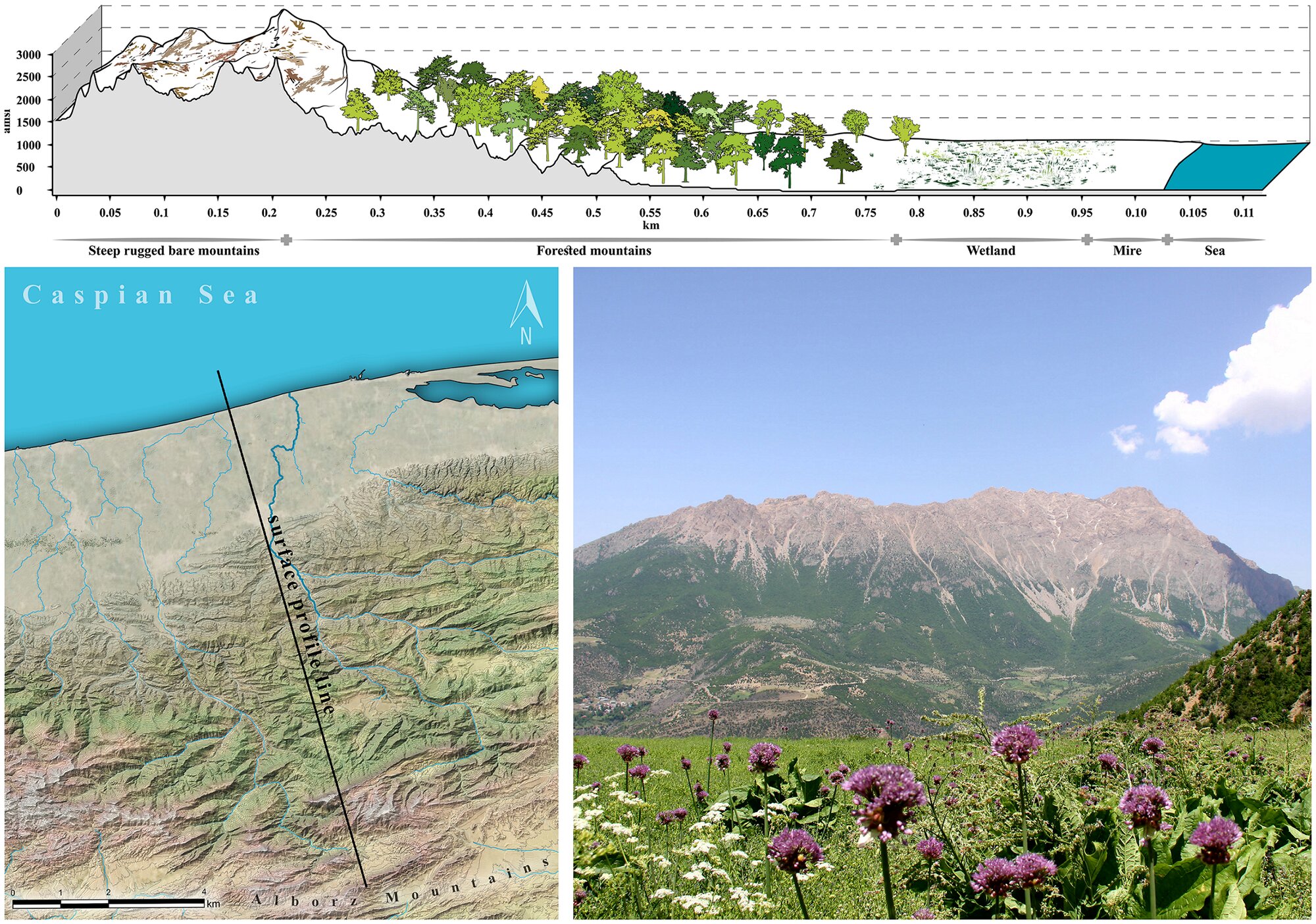Click the marker between bare and forested mountains
Screen dimensions: 1316x924
click(286, 240)
